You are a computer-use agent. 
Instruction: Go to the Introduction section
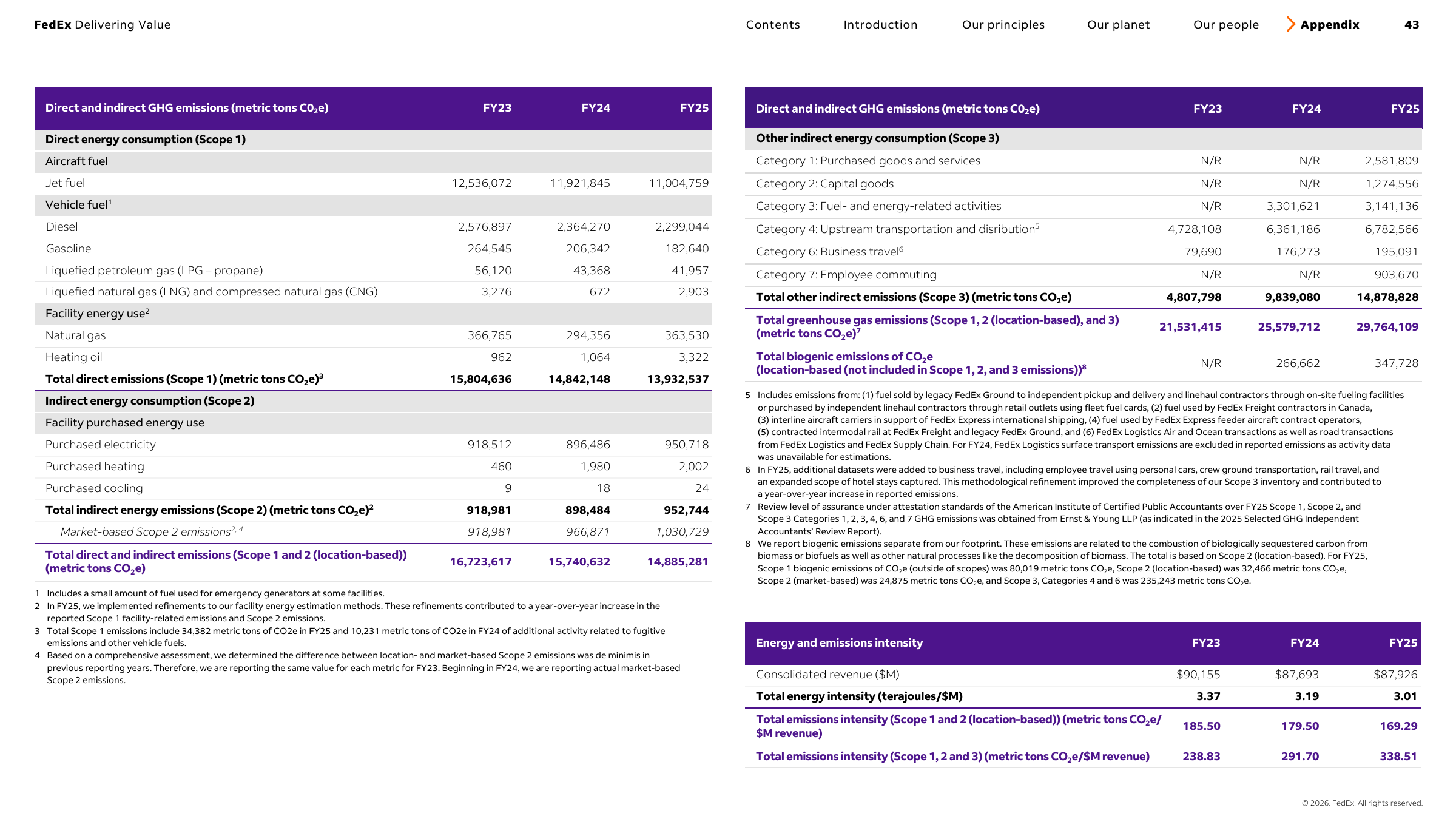coord(880,25)
